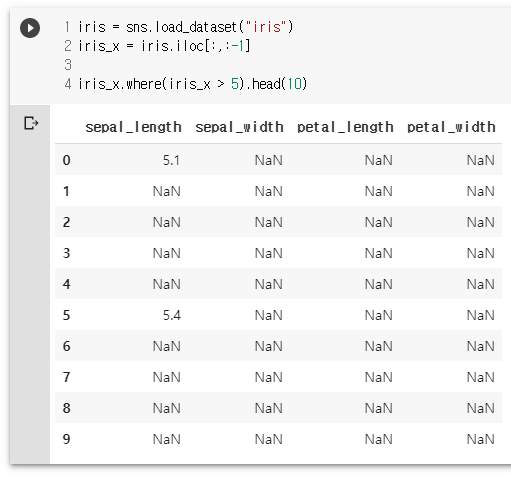Select the 5.4 value in row 5
The height and width of the screenshot is (478, 511).
point(172,315)
